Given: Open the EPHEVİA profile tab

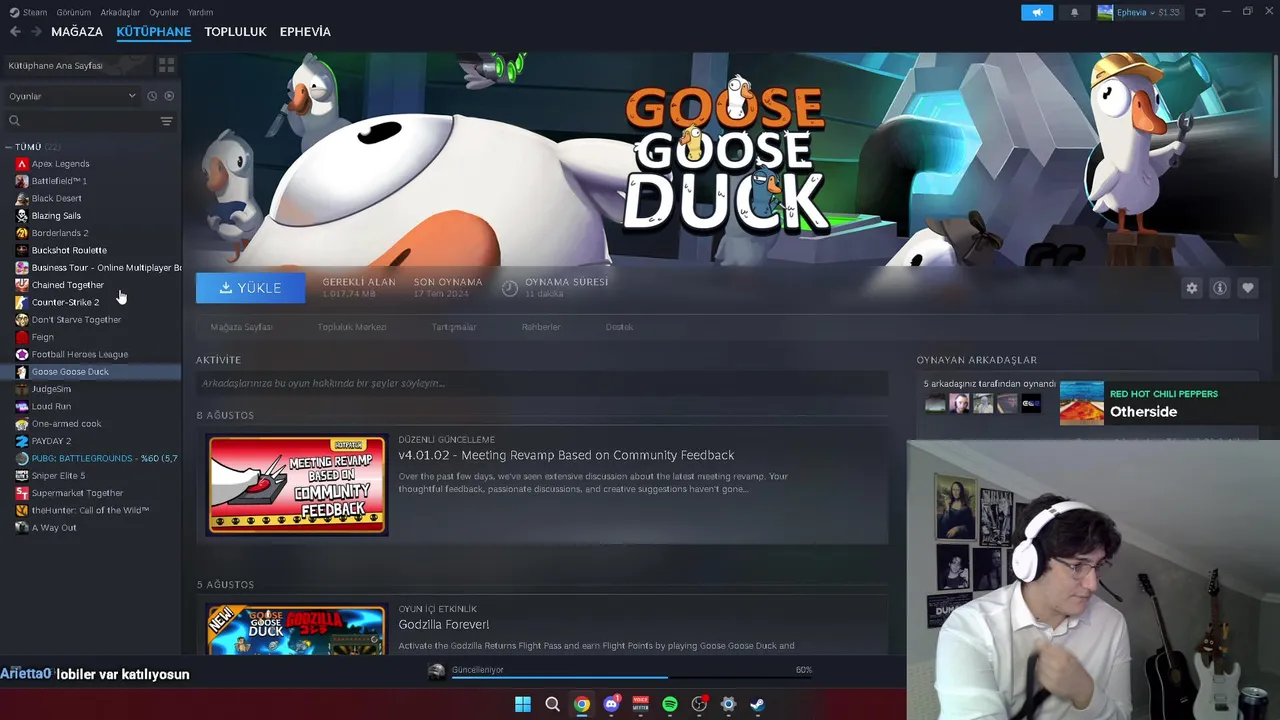Looking at the screenshot, I should [x=305, y=32].
